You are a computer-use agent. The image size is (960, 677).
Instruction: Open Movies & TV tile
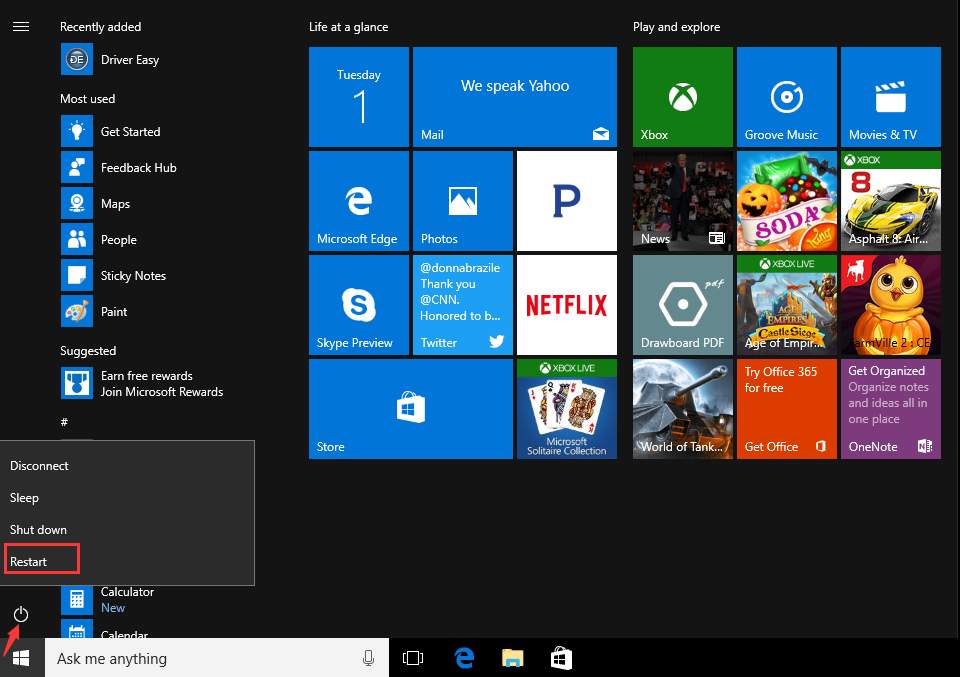(891, 97)
